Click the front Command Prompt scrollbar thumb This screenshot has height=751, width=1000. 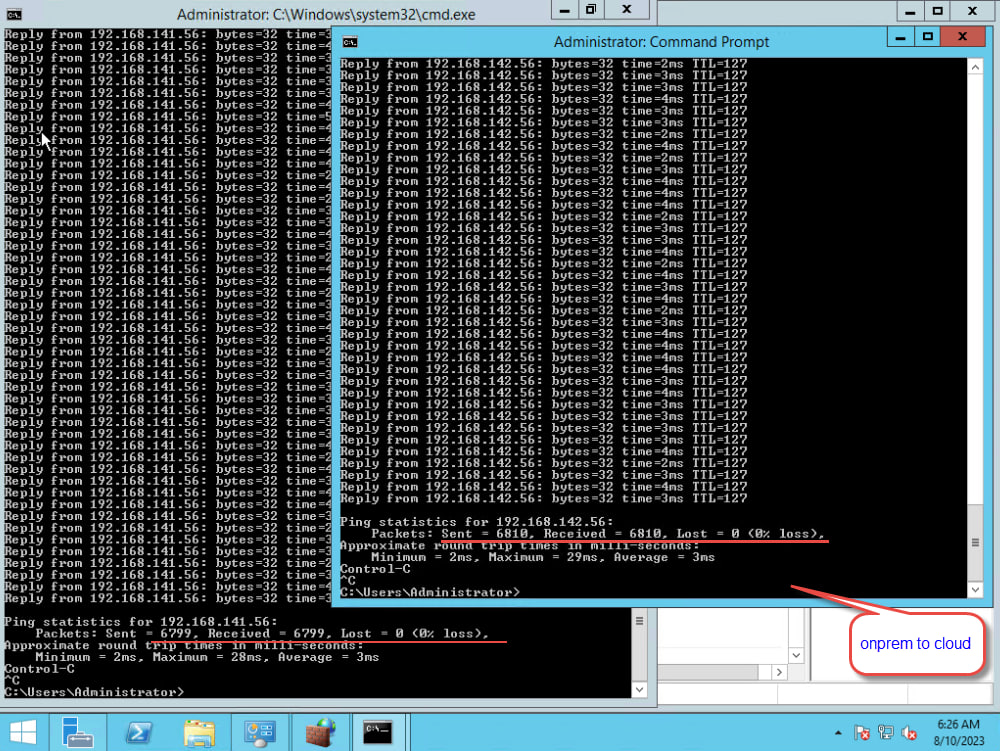975,541
